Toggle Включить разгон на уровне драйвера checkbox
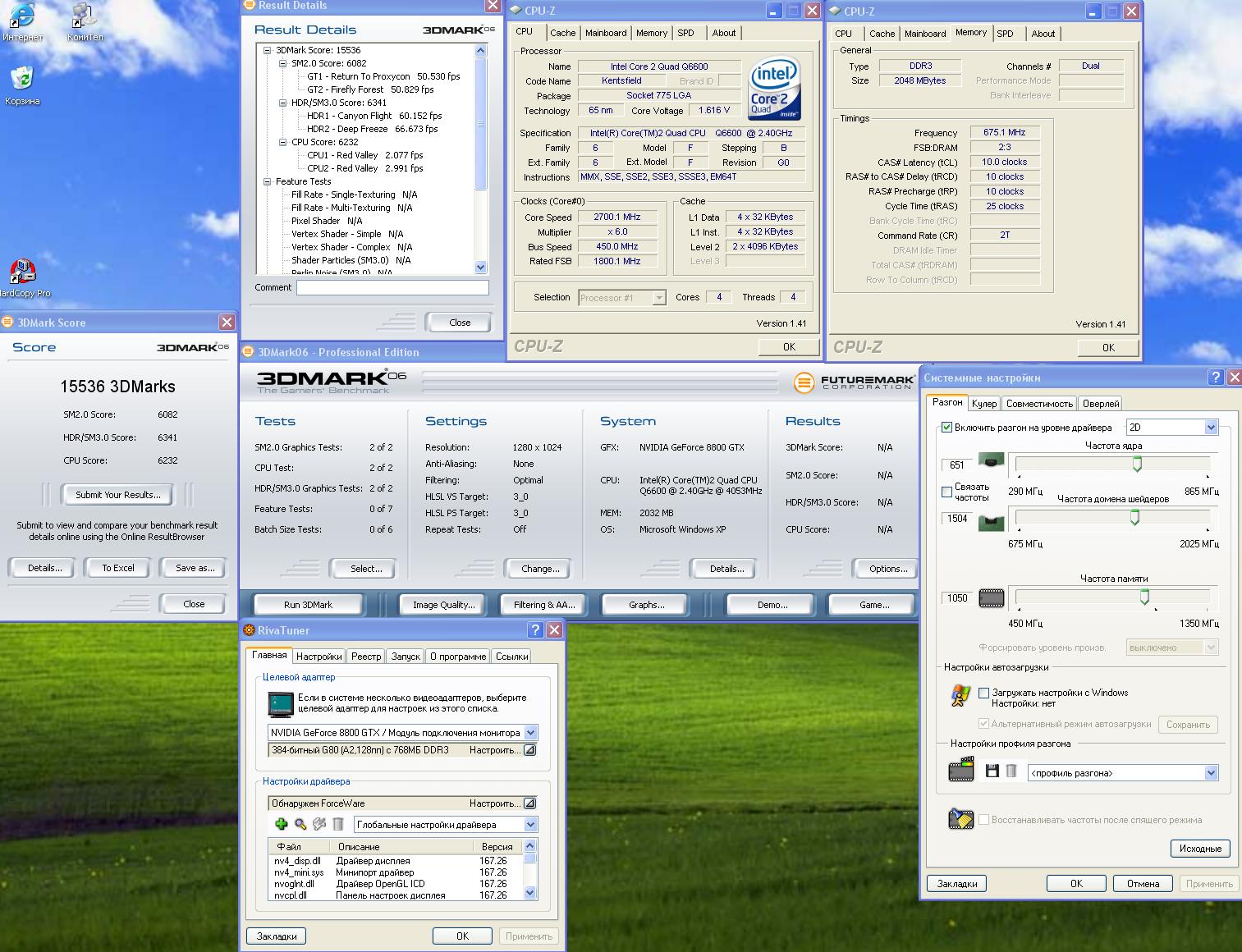Image resolution: width=1242 pixels, height=952 pixels. pos(946,427)
